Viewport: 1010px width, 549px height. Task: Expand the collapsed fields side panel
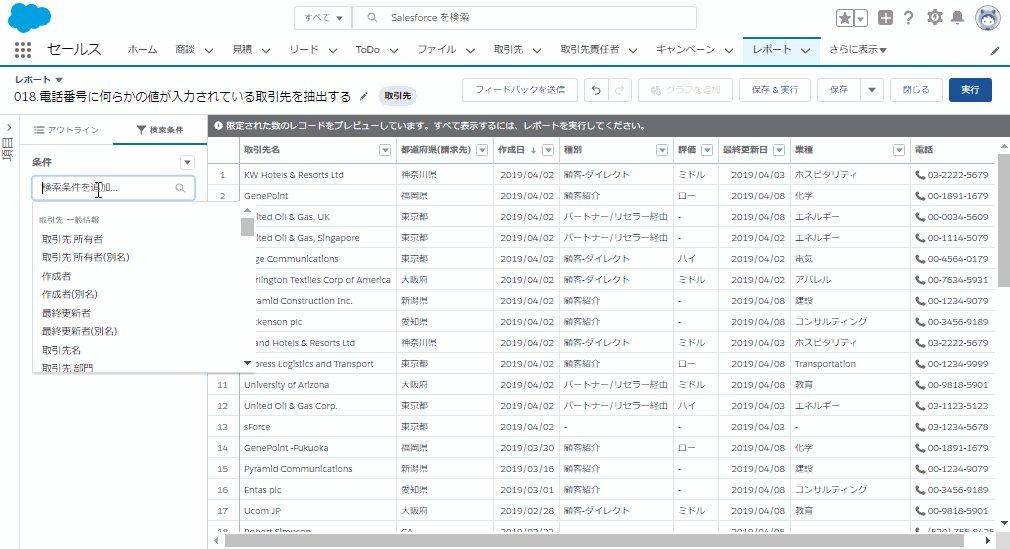click(9, 128)
